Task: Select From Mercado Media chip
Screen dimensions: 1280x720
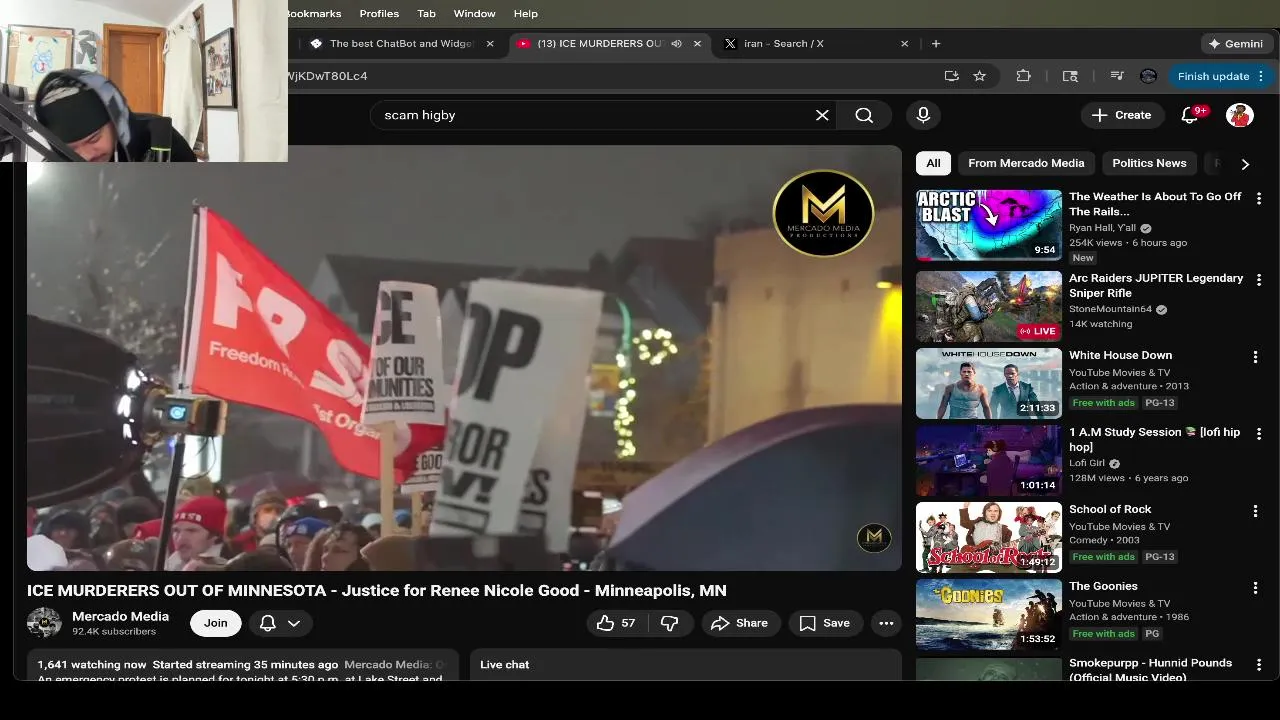Action: pyautogui.click(x=1026, y=163)
